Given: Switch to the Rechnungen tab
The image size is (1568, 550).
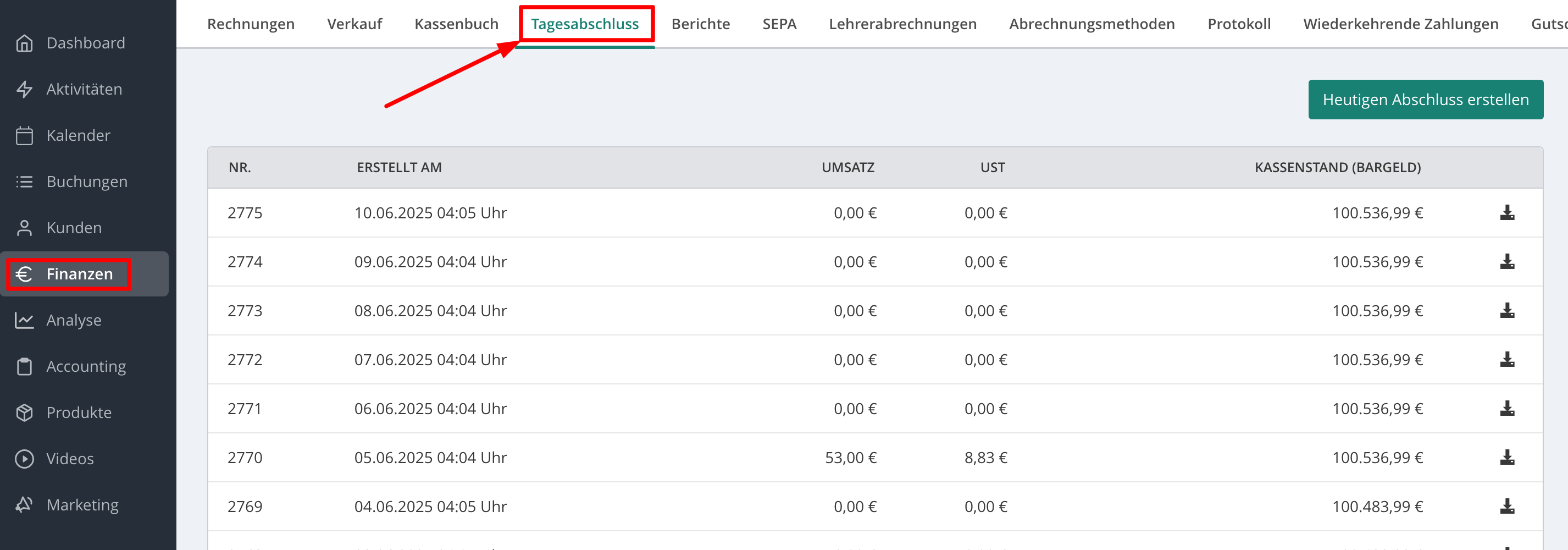Looking at the screenshot, I should click(251, 24).
